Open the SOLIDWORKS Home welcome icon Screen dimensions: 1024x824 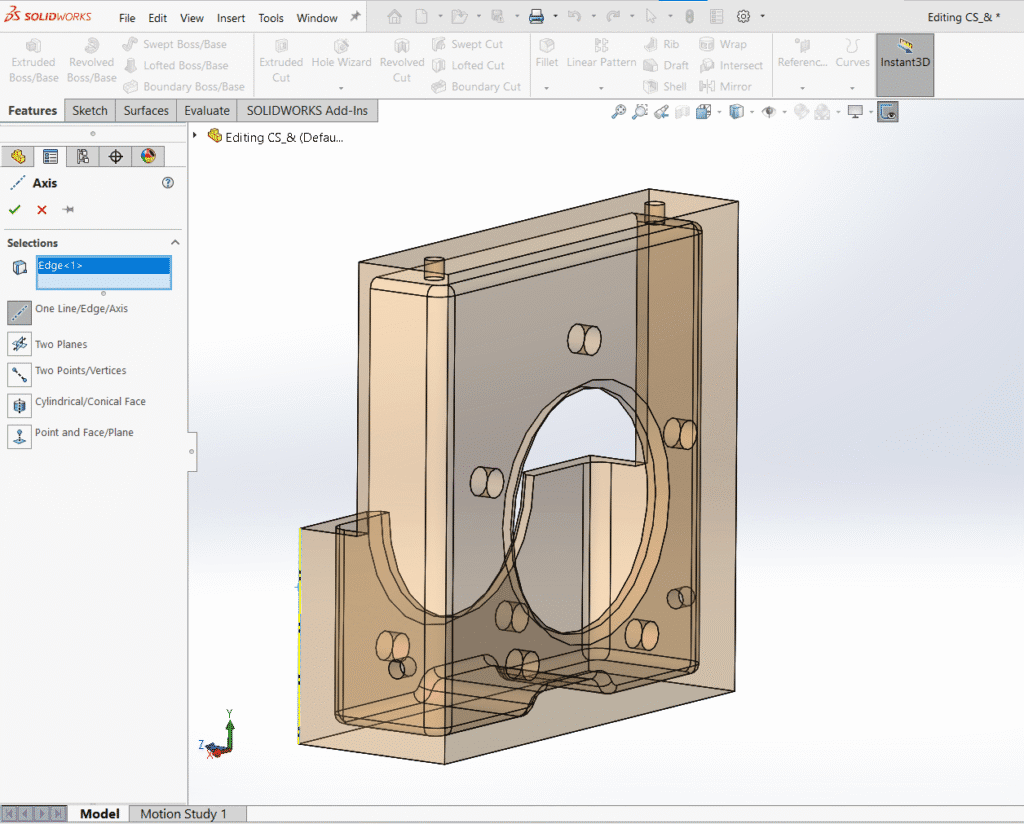tap(394, 17)
